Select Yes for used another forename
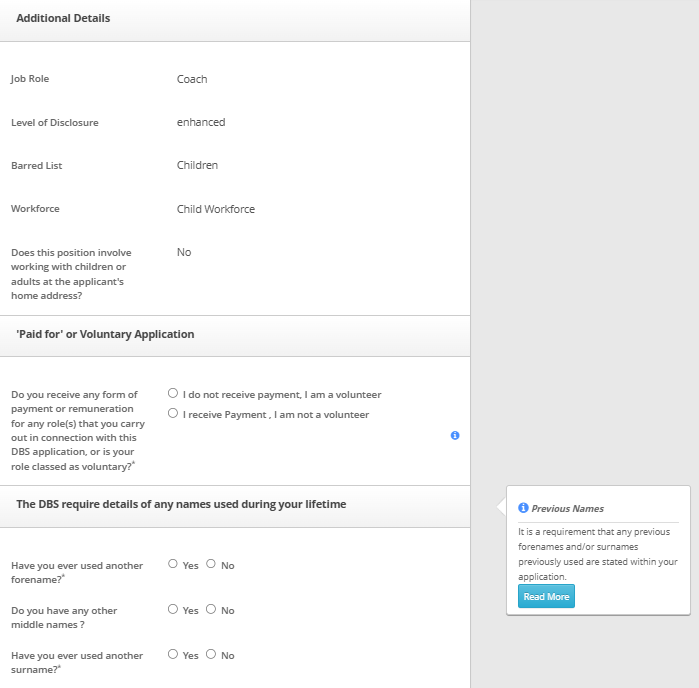 point(174,565)
